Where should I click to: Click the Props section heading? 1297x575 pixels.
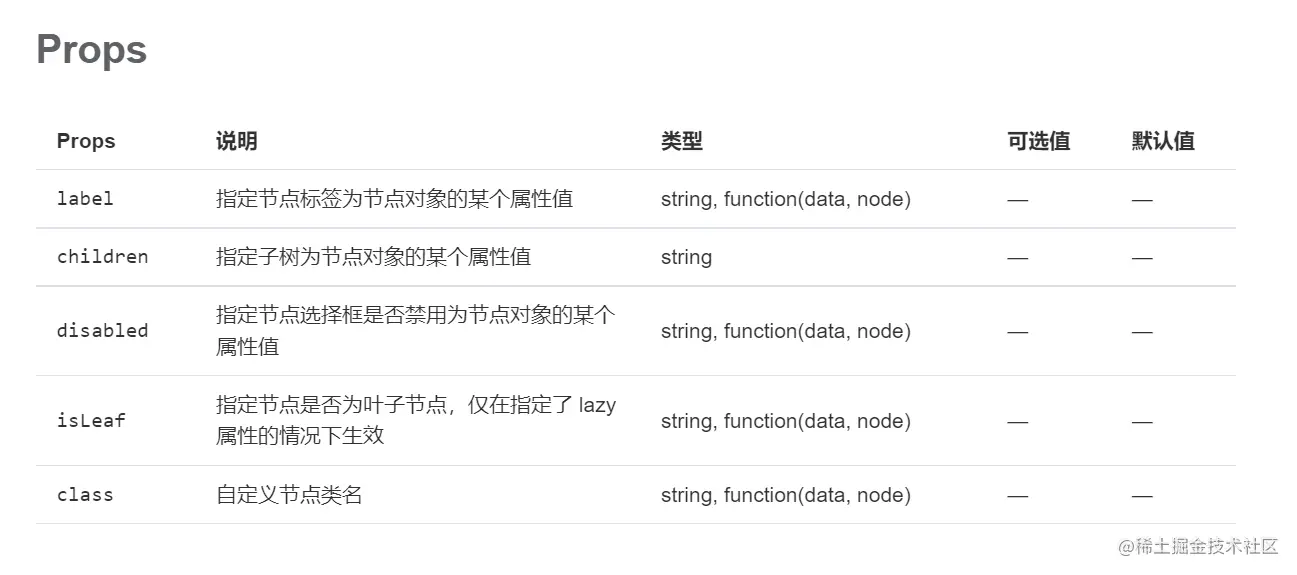[x=91, y=50]
